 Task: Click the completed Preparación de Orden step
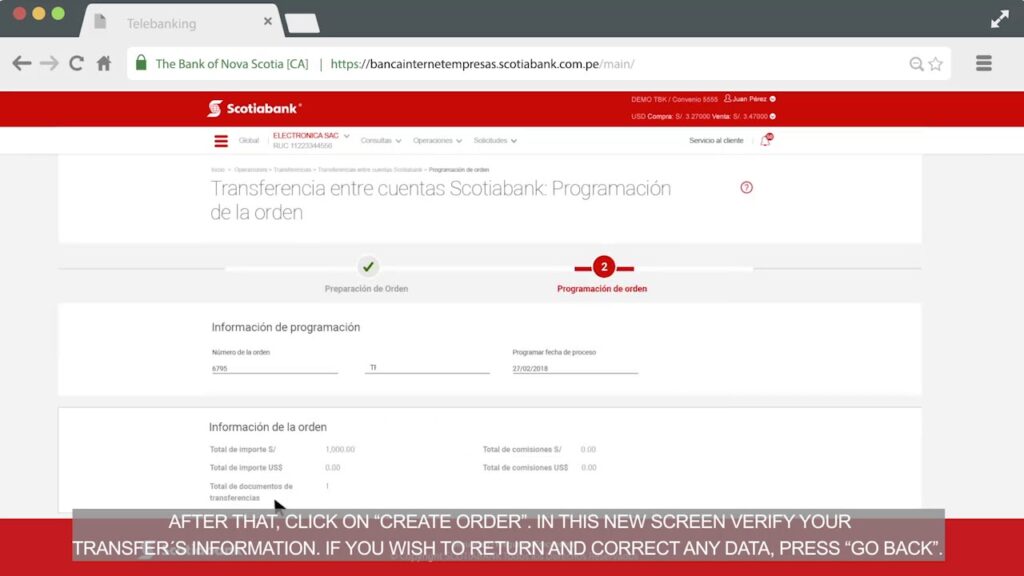click(367, 268)
